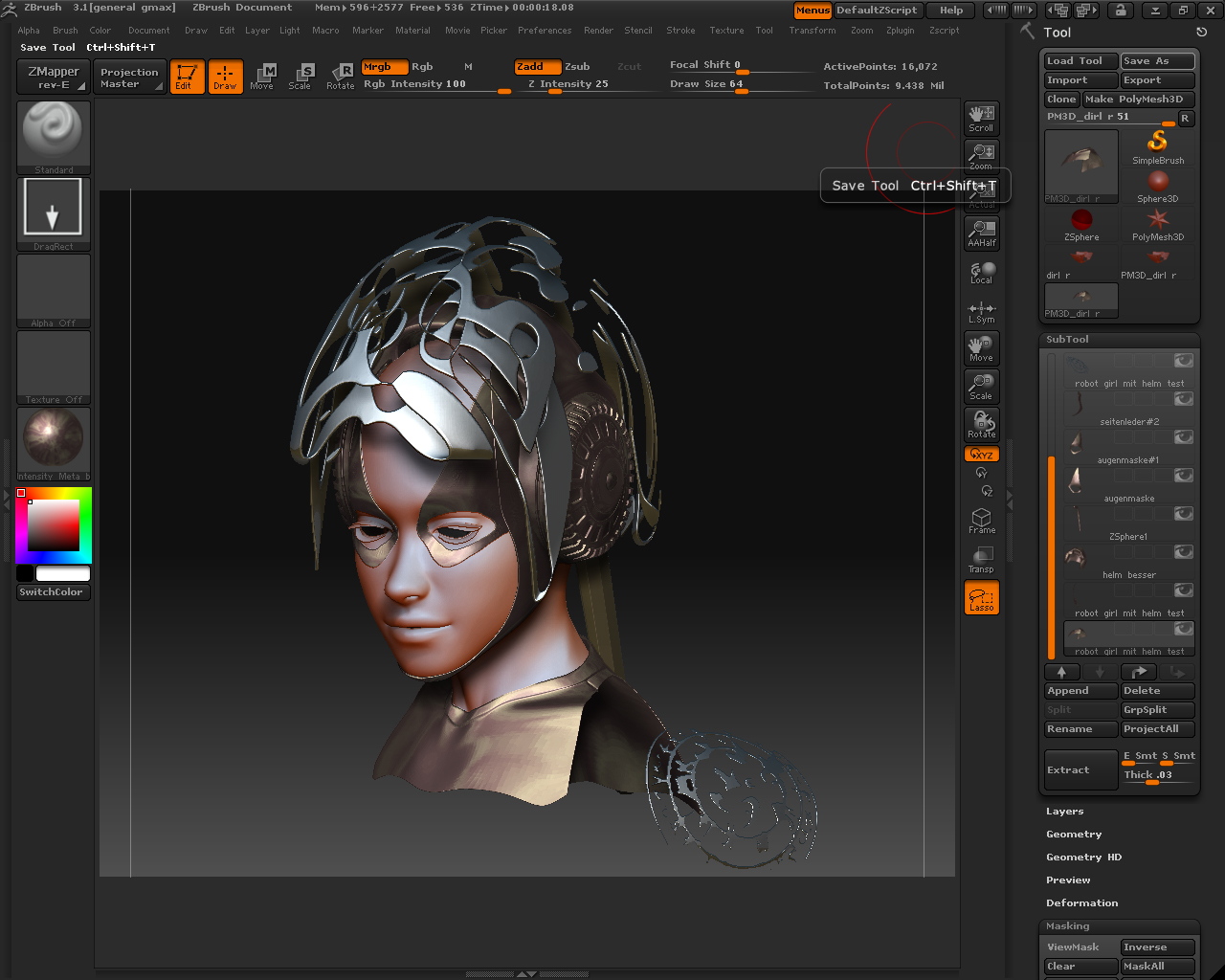Viewport: 1225px width, 980px height.
Task: Open the Alpha Off selector
Action: (54, 290)
